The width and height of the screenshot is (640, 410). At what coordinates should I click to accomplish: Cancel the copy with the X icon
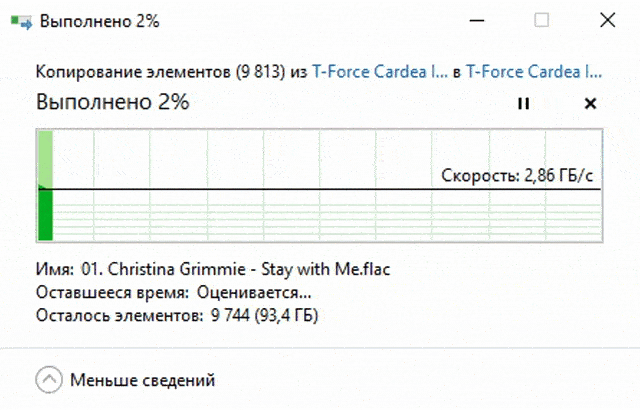[x=590, y=103]
